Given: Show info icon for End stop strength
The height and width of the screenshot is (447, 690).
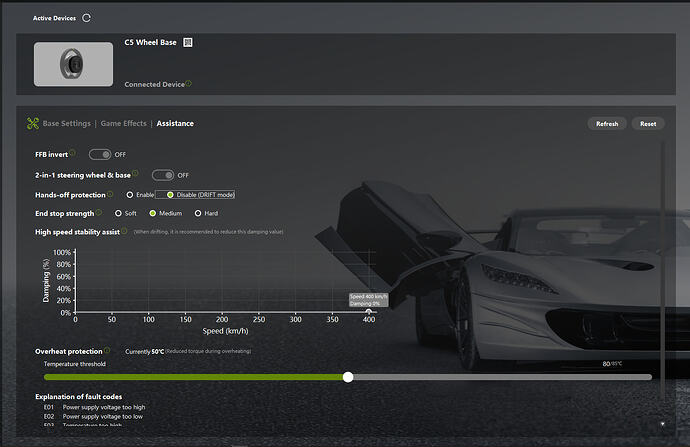Looking at the screenshot, I should (99, 212).
